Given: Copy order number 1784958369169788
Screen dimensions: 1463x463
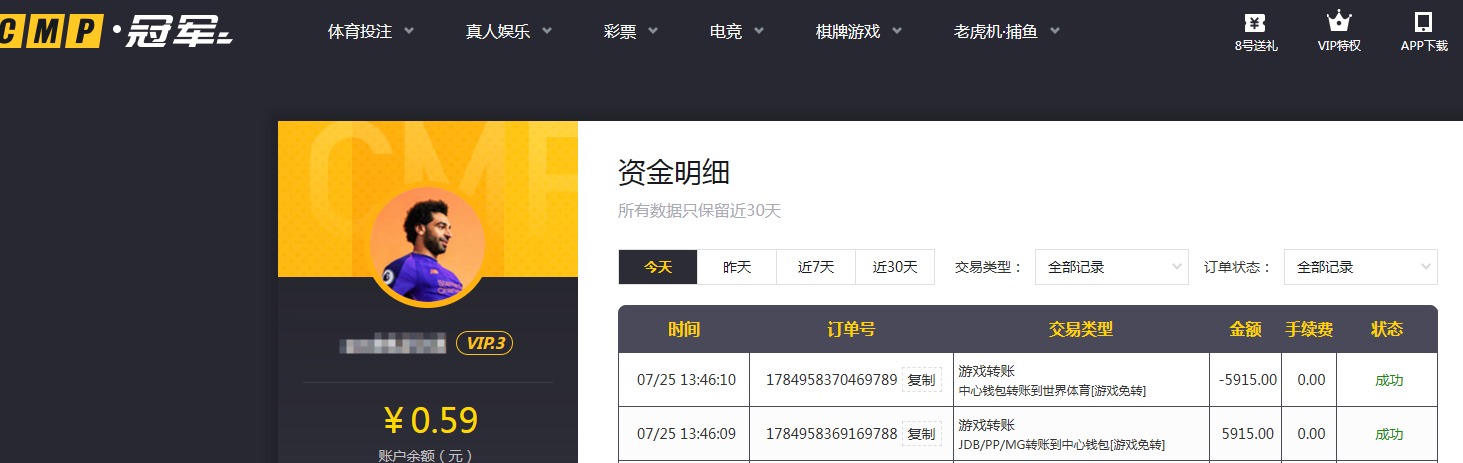Looking at the screenshot, I should tap(921, 434).
